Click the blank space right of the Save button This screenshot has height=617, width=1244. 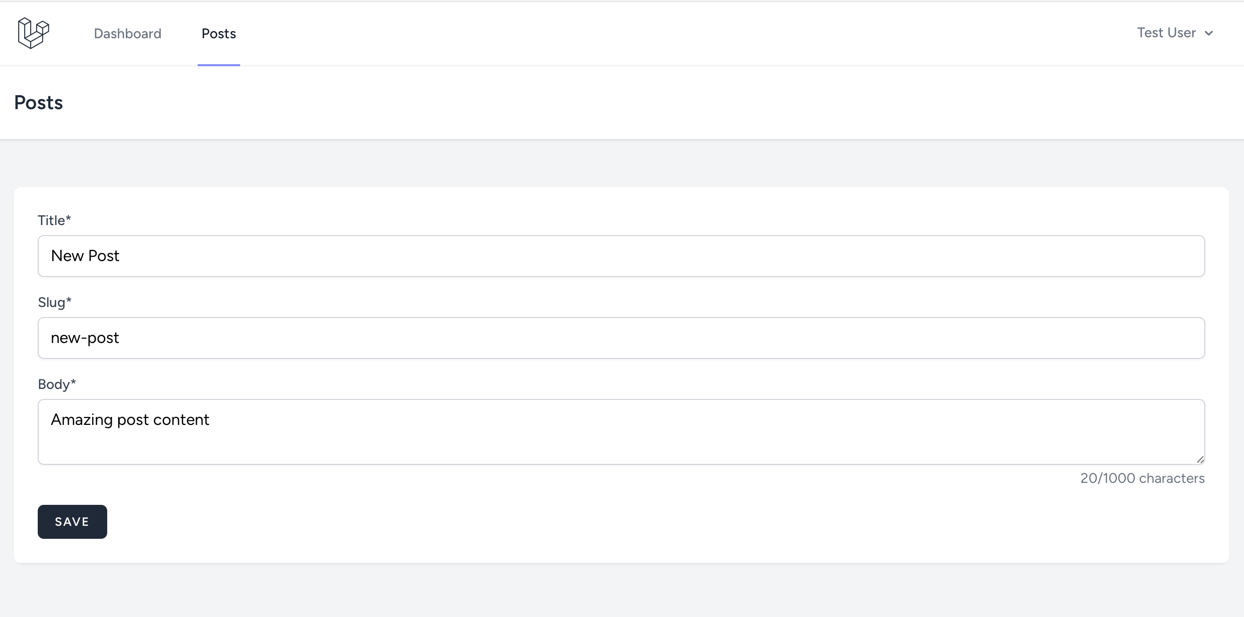coord(600,522)
